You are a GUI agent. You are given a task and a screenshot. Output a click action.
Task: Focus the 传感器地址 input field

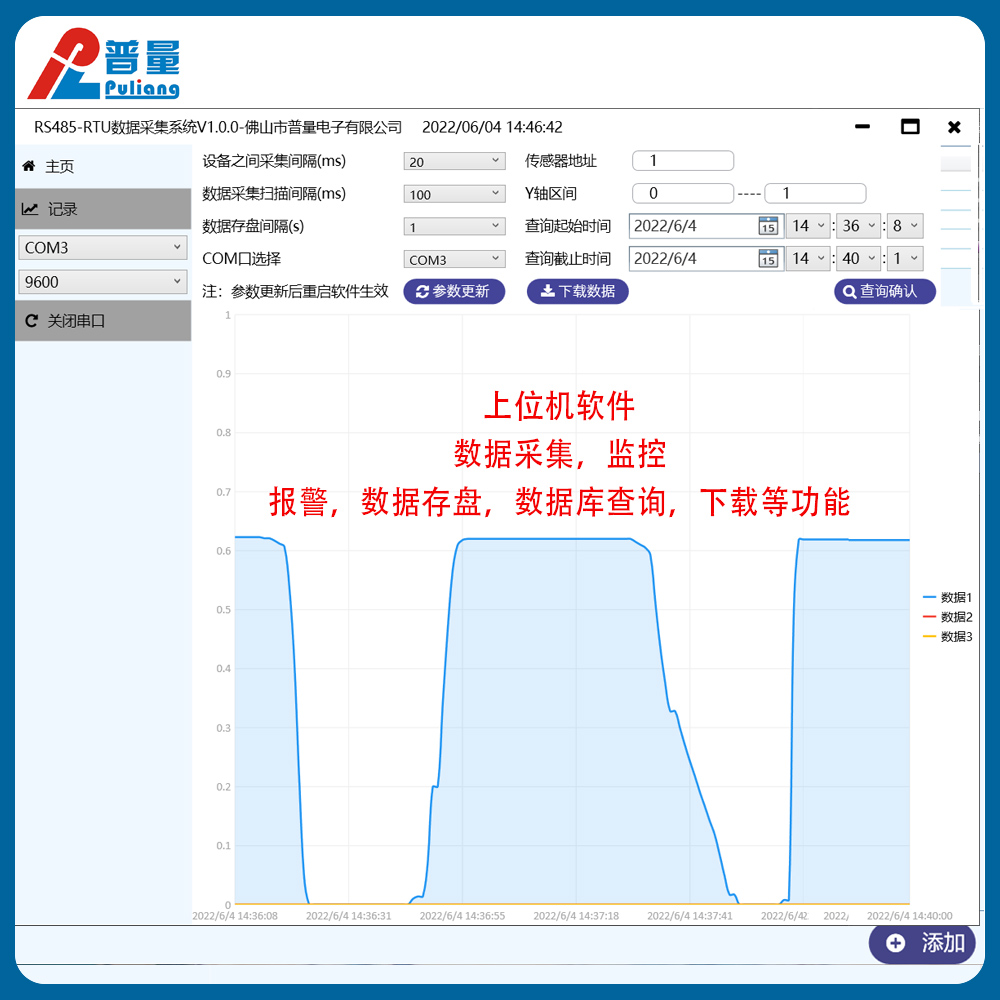coord(682,161)
